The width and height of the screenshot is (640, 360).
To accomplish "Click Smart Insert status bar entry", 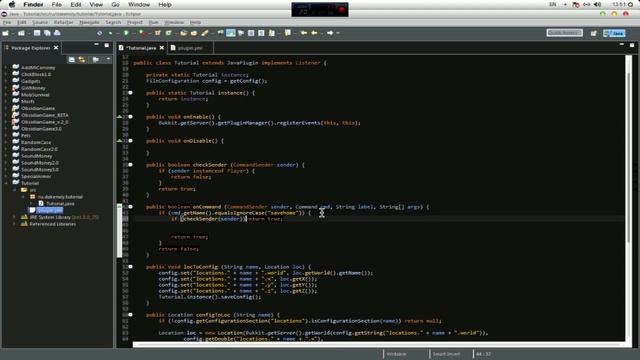I will (x=446, y=354).
